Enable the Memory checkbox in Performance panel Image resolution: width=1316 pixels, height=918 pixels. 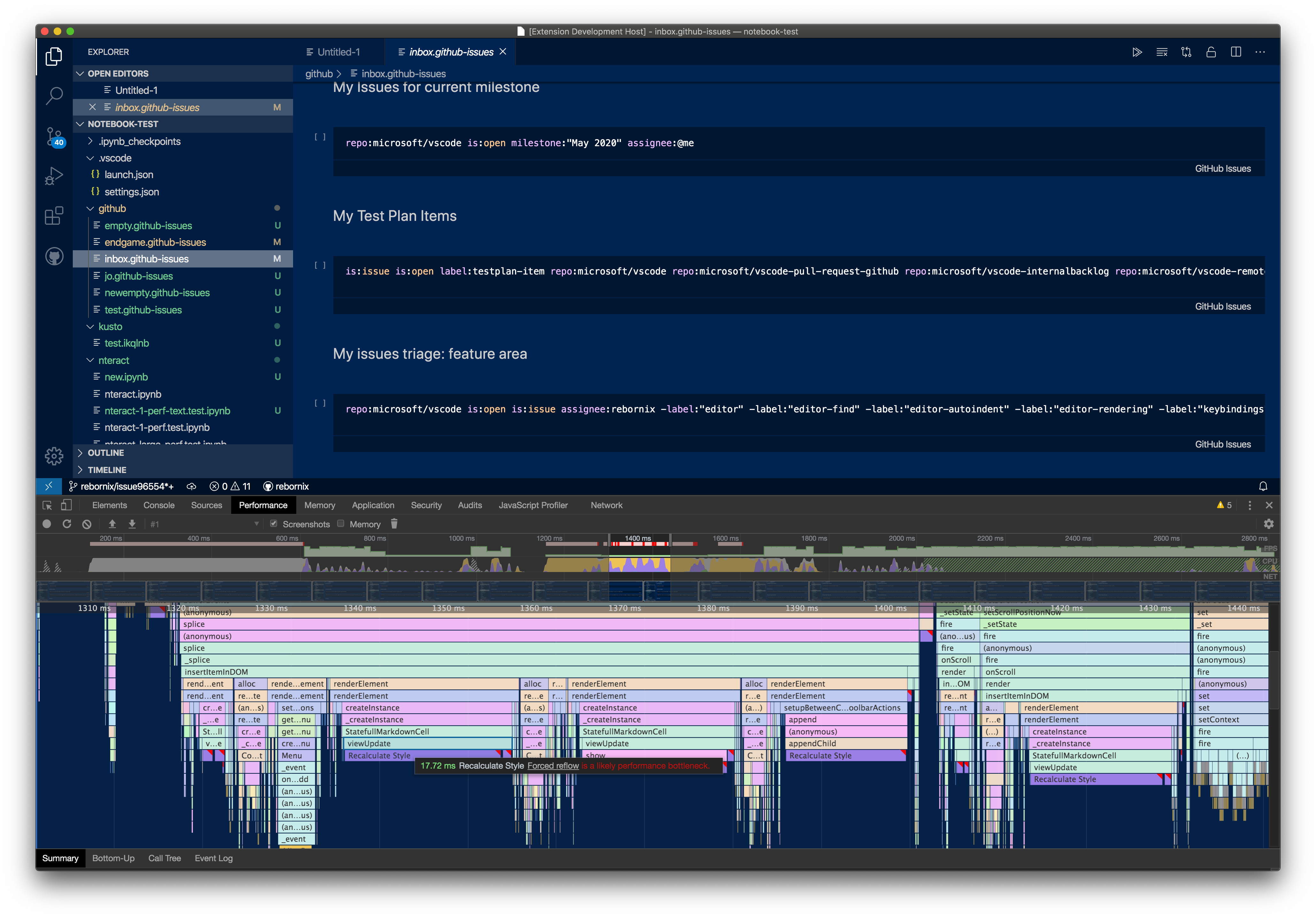tap(340, 524)
